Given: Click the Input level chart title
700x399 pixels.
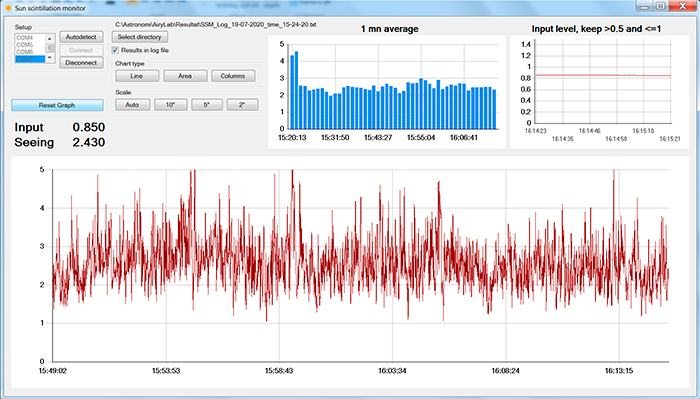Looking at the screenshot, I should (x=596, y=29).
